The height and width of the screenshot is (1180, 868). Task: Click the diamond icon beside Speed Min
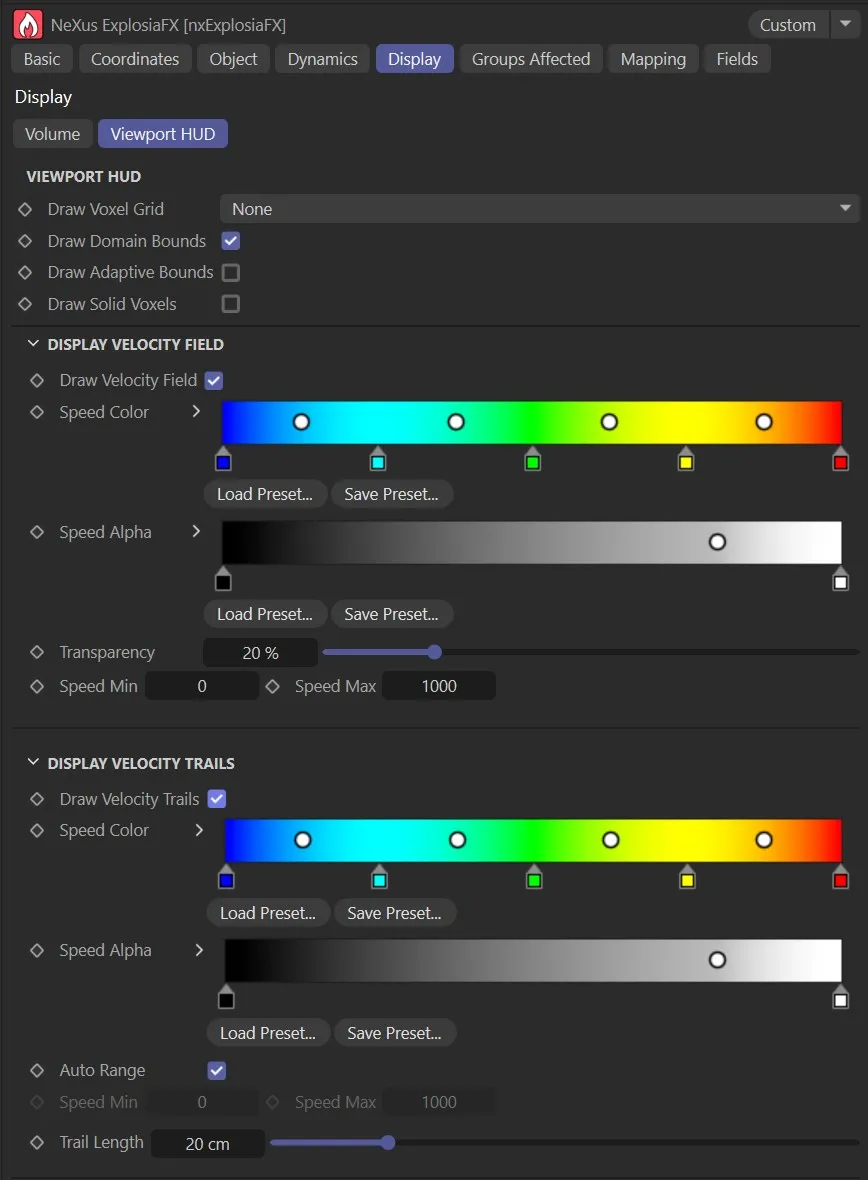coord(36,686)
